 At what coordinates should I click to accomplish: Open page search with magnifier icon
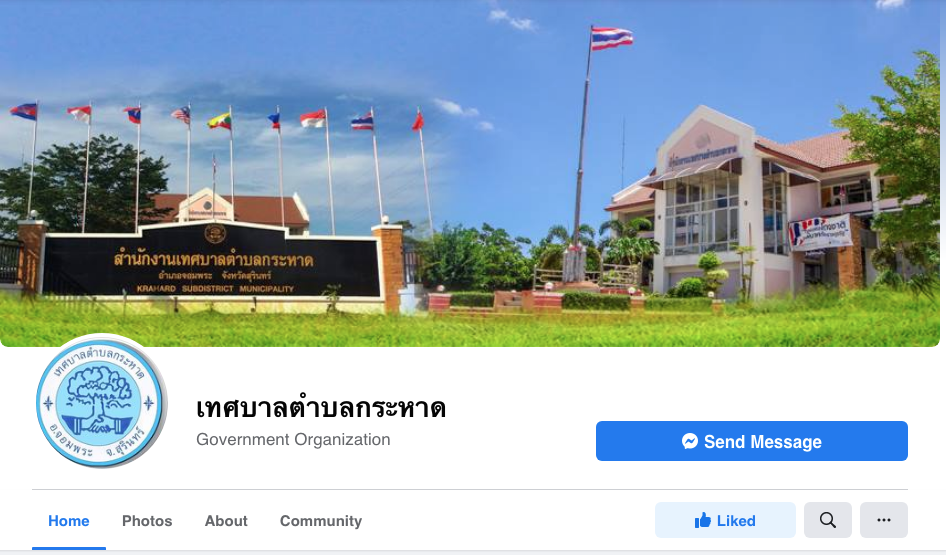click(828, 520)
